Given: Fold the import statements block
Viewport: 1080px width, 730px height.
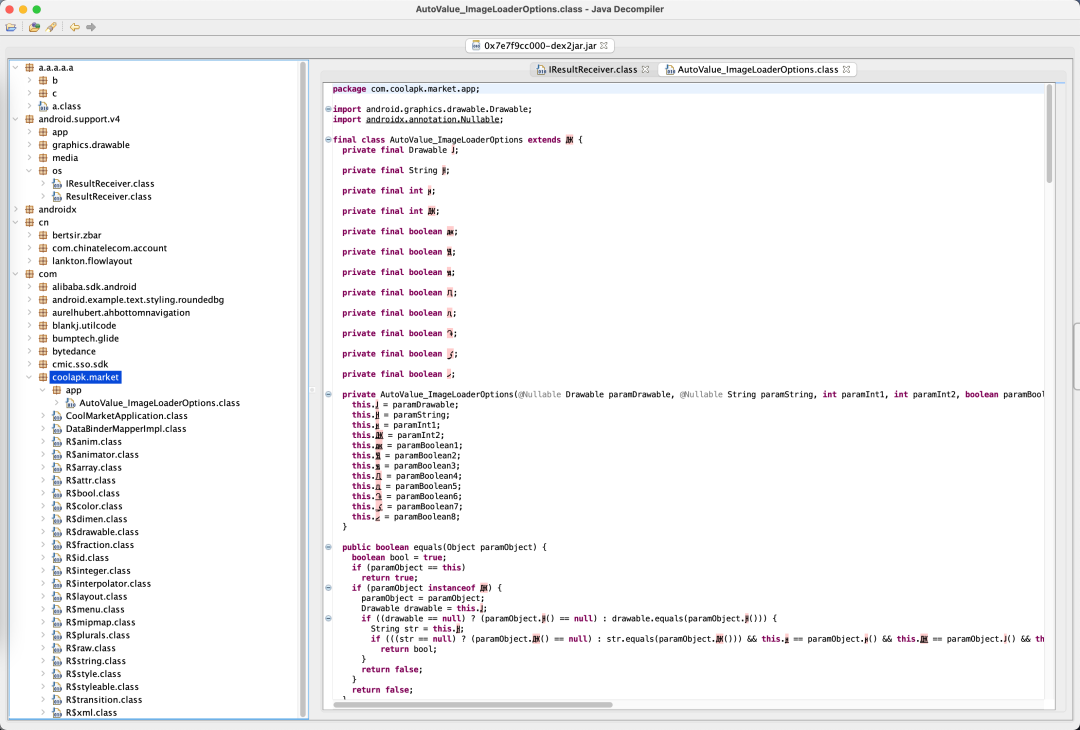Looking at the screenshot, I should click(328, 109).
